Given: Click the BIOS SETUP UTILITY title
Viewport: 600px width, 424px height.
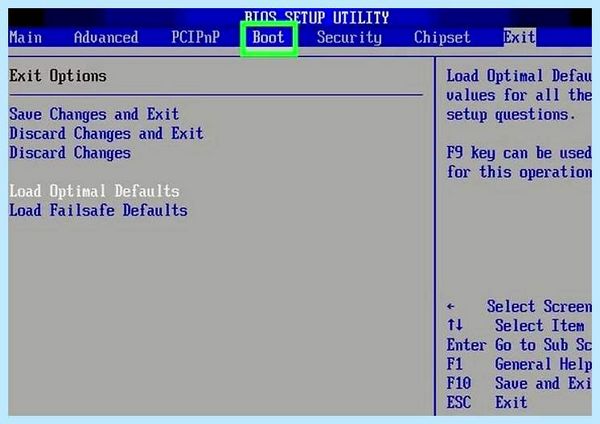Looking at the screenshot, I should 317,17.
